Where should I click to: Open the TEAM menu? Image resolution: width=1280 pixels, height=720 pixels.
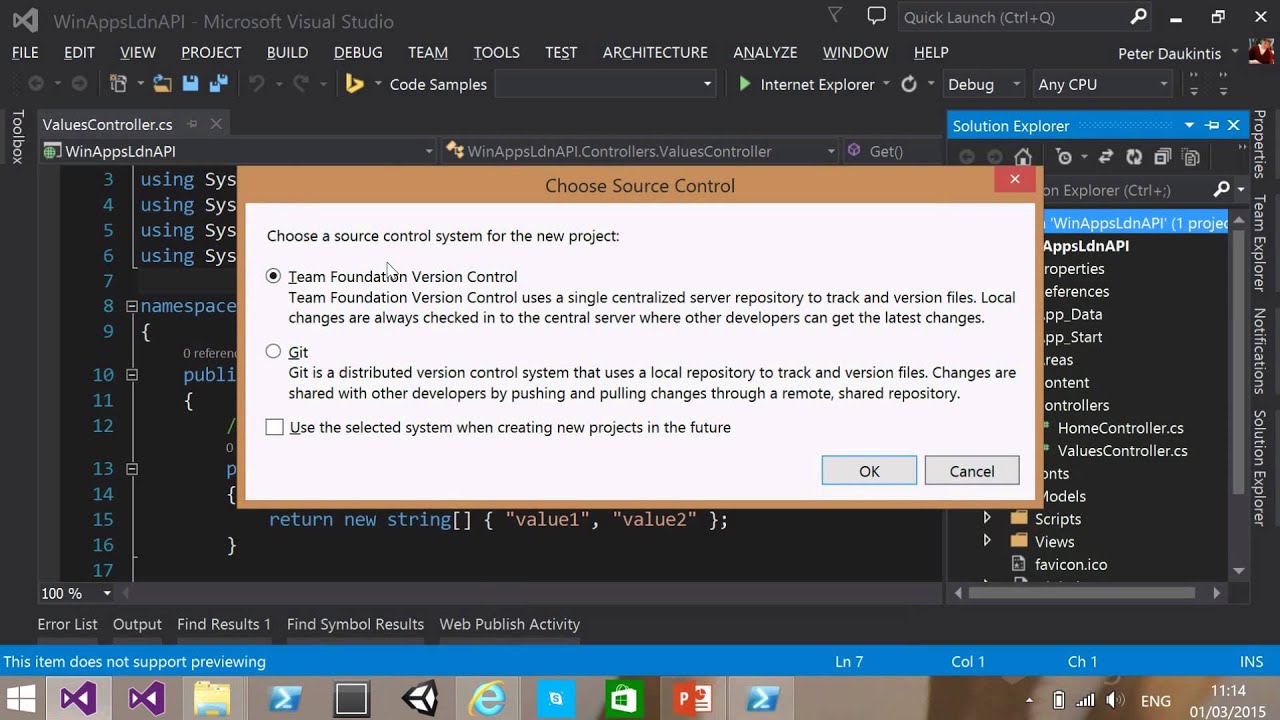tap(428, 52)
